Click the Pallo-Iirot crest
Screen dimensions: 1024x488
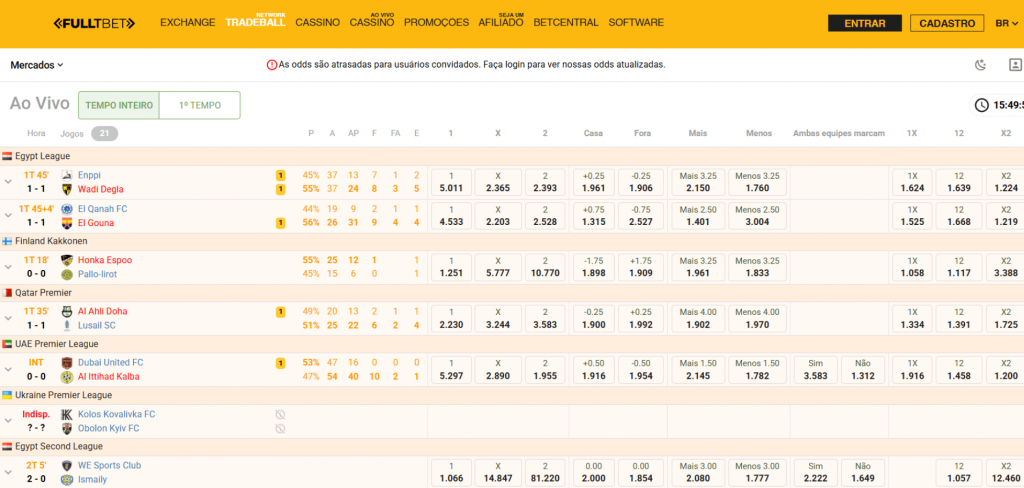pos(67,274)
